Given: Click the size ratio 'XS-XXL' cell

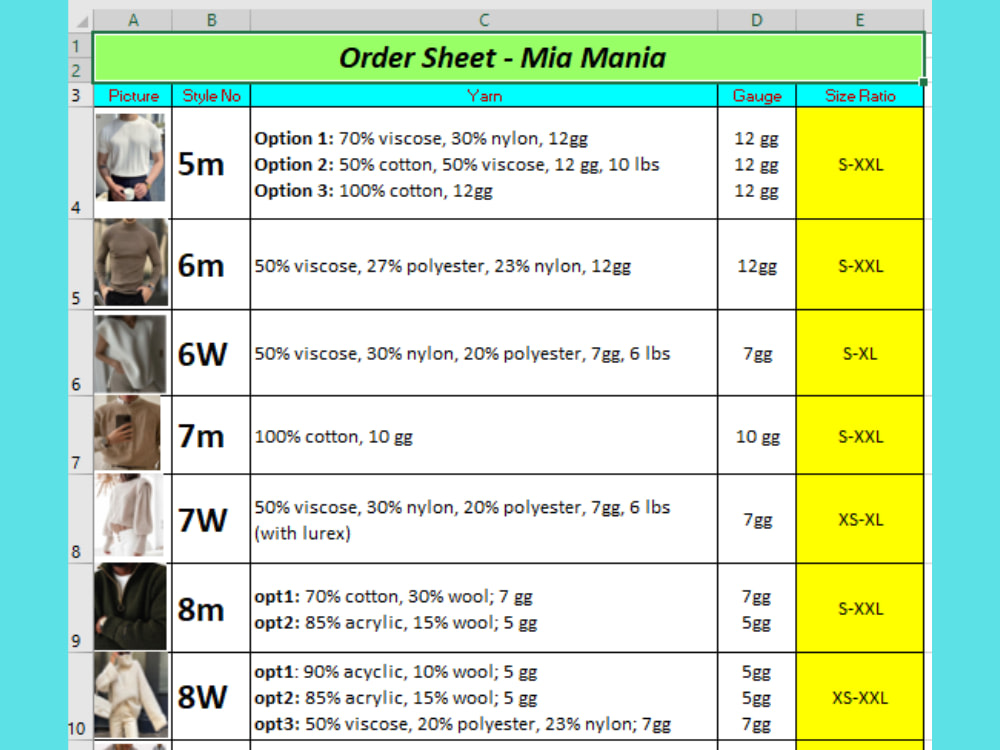Looking at the screenshot, I should [x=860, y=696].
